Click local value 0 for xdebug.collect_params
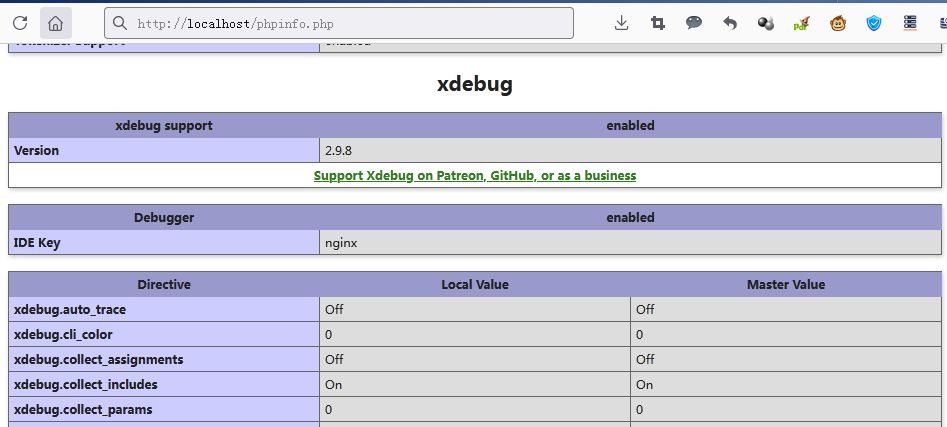Image resolution: width=947 pixels, height=427 pixels. [329, 410]
